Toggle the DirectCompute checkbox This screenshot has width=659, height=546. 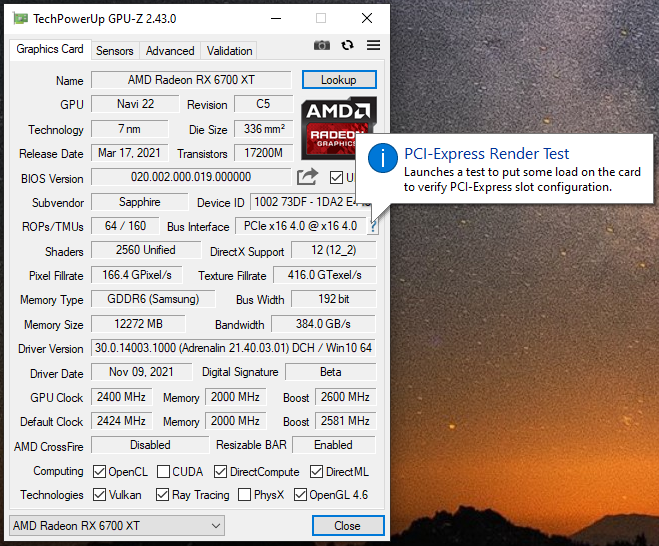pyautogui.click(x=220, y=472)
